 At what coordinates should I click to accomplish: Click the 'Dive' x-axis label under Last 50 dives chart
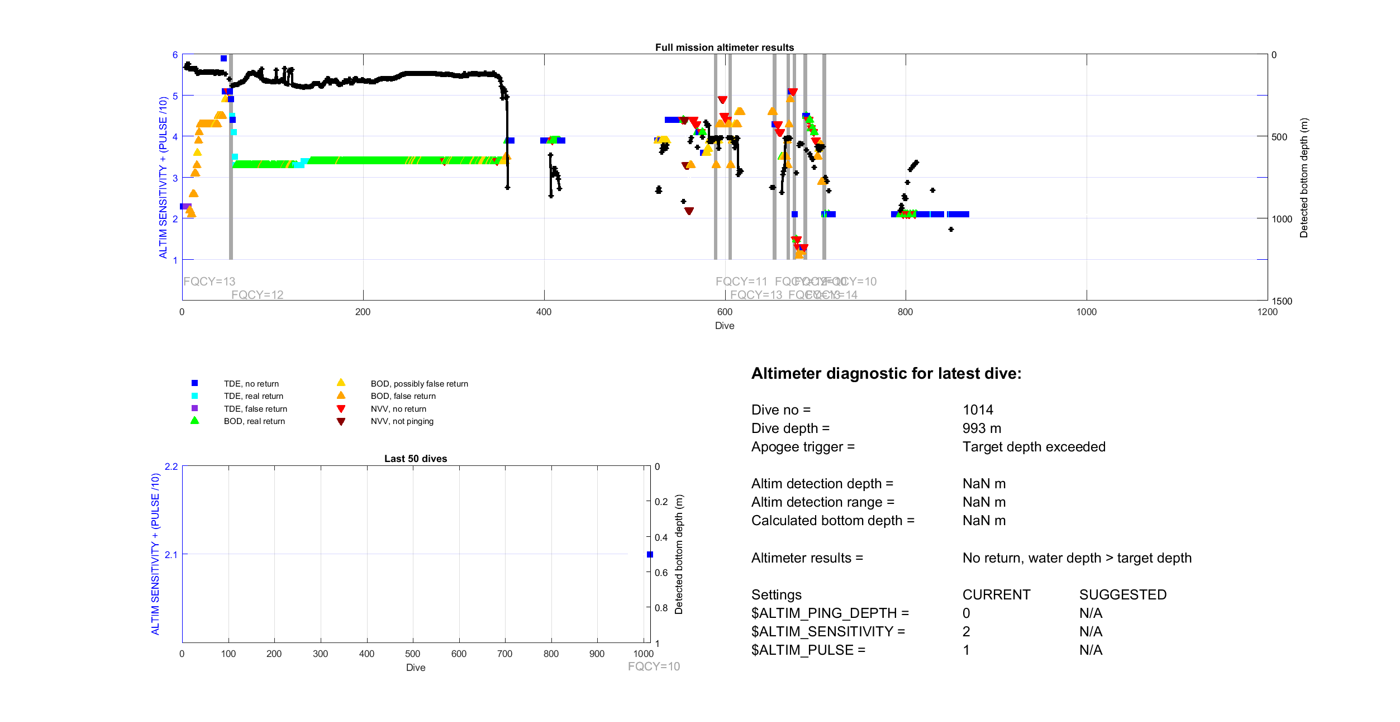tap(416, 667)
